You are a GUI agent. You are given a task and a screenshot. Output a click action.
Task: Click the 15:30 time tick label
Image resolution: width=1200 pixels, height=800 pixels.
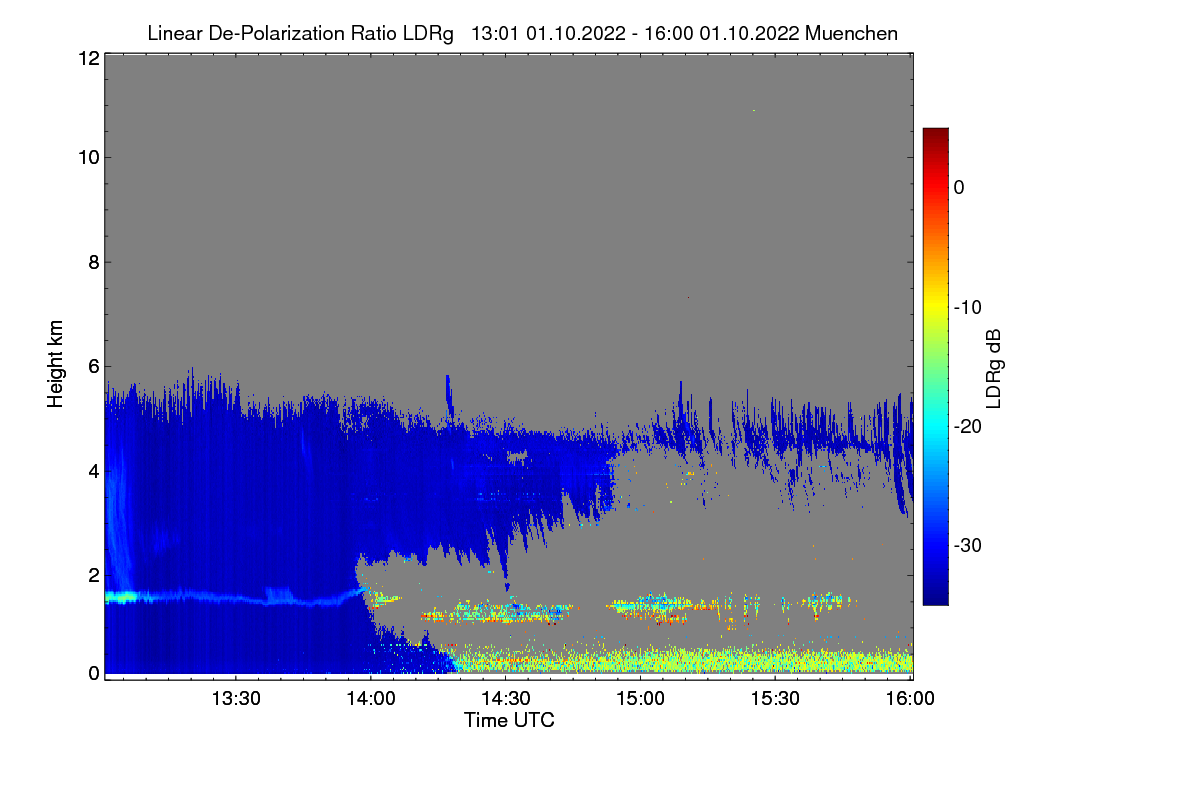tap(775, 699)
